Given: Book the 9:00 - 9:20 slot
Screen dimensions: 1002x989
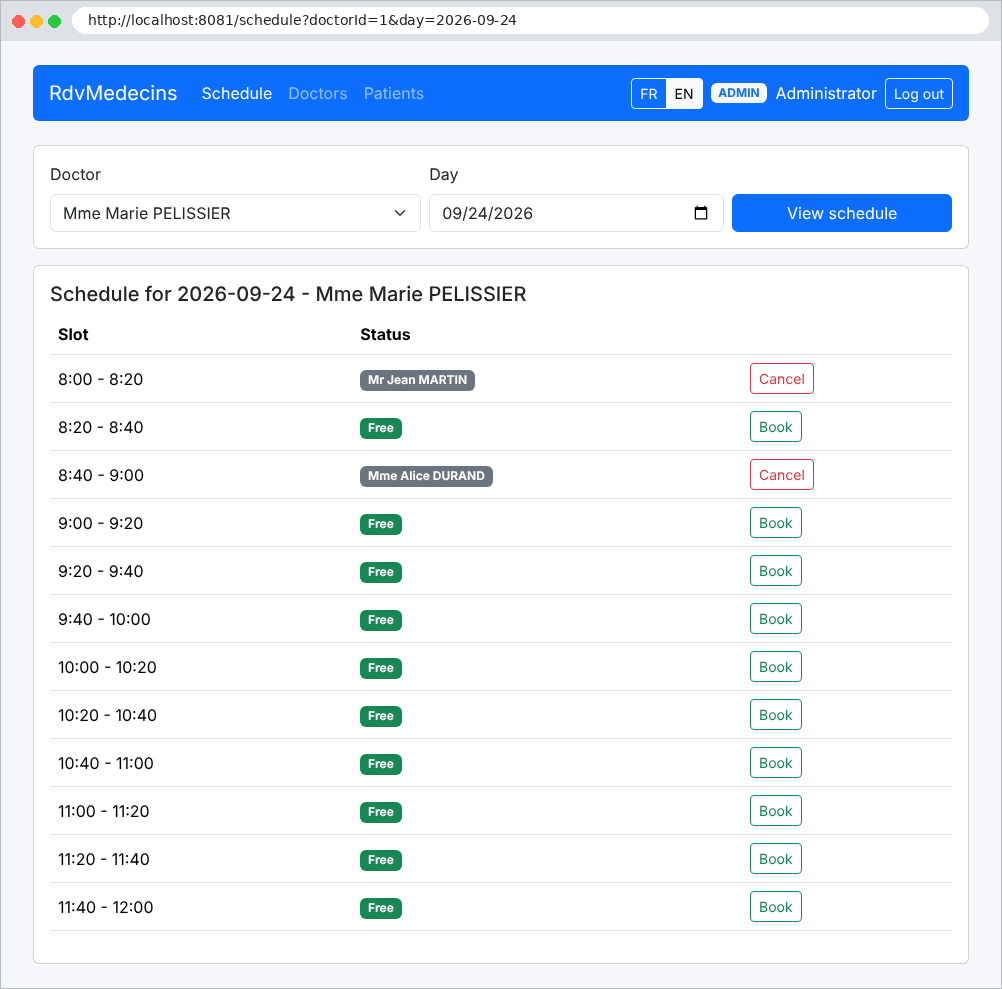Looking at the screenshot, I should tap(775, 523).
